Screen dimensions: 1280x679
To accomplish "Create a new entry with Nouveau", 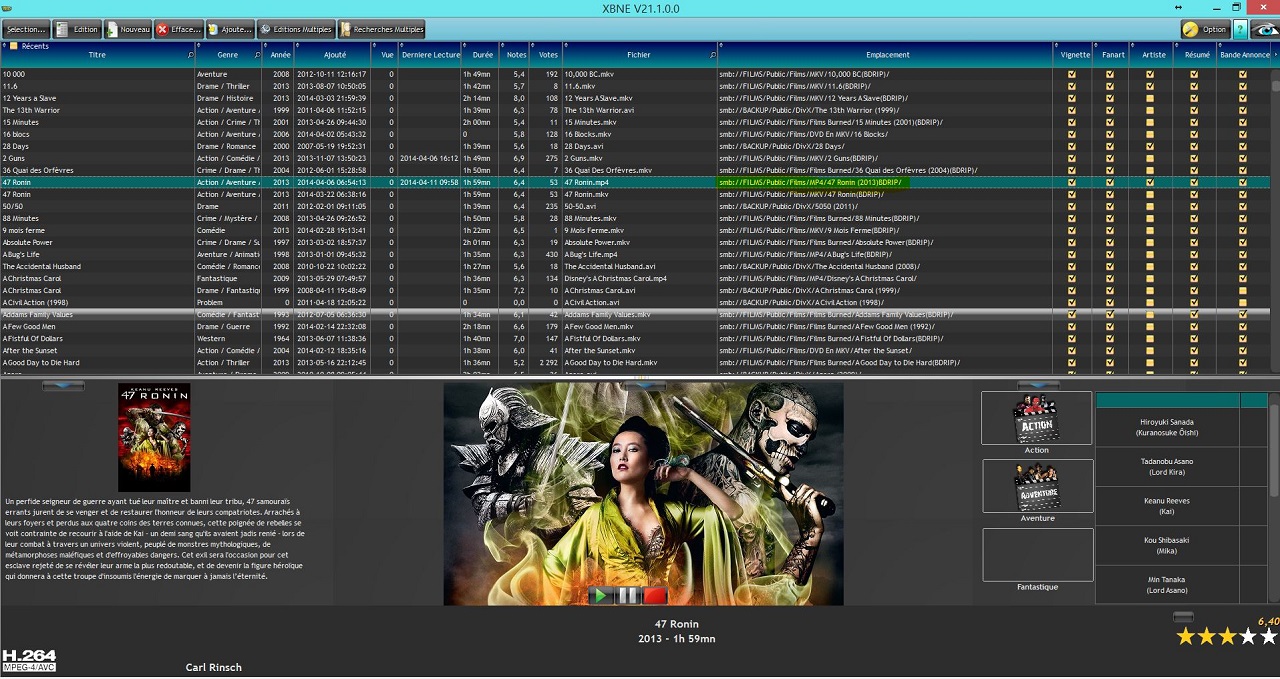I will [x=127, y=29].
